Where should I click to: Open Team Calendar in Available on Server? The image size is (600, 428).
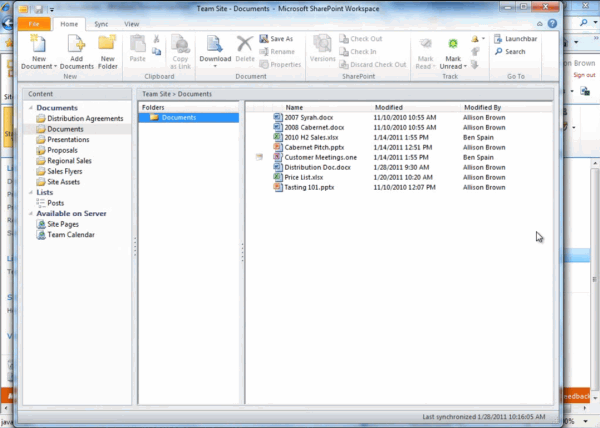tap(65, 235)
